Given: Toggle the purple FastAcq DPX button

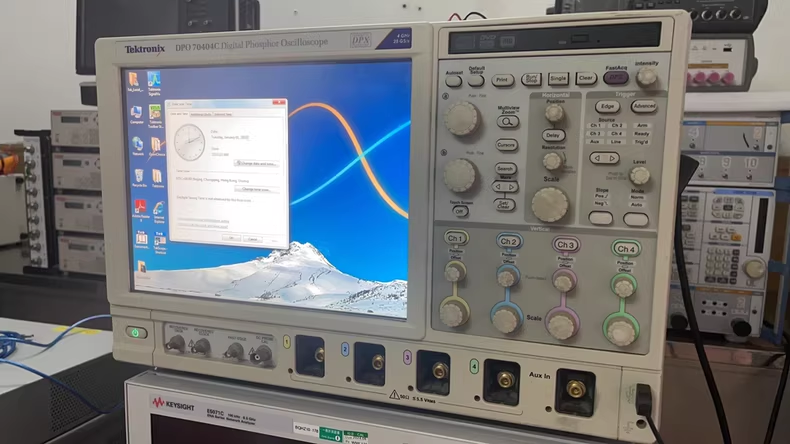Looking at the screenshot, I should pos(616,77).
